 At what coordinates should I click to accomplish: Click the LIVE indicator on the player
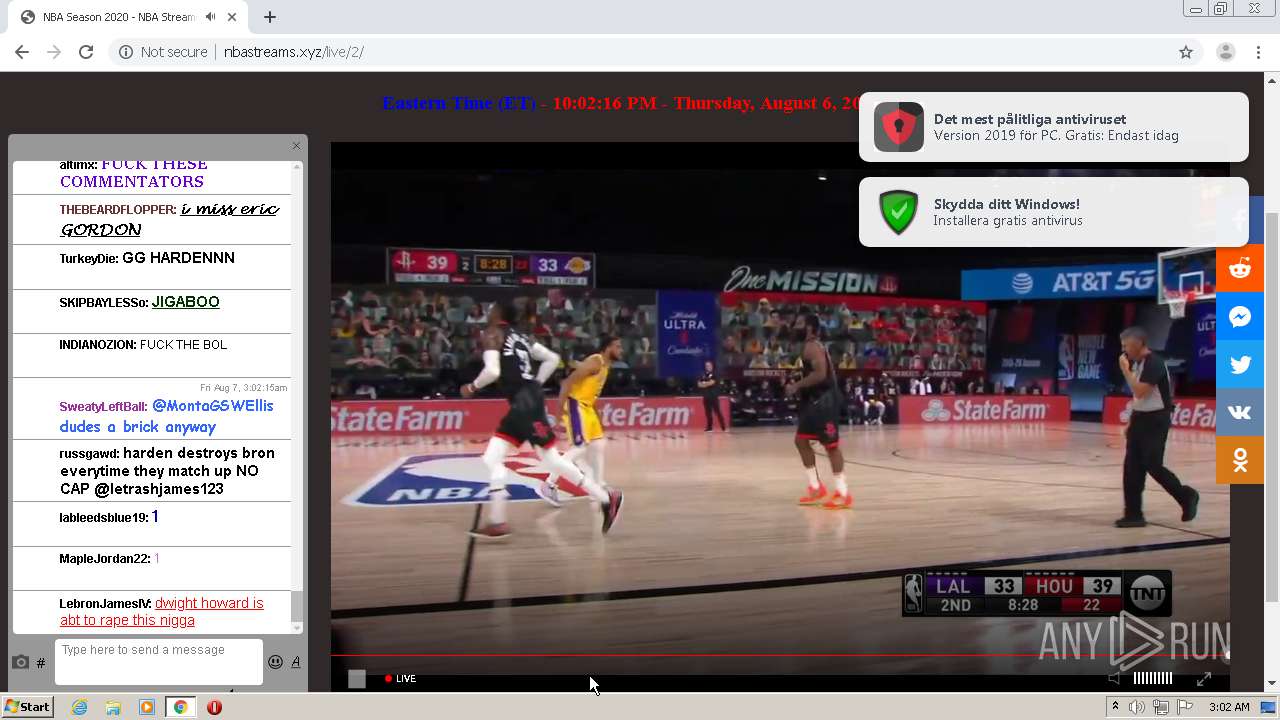[x=400, y=678]
